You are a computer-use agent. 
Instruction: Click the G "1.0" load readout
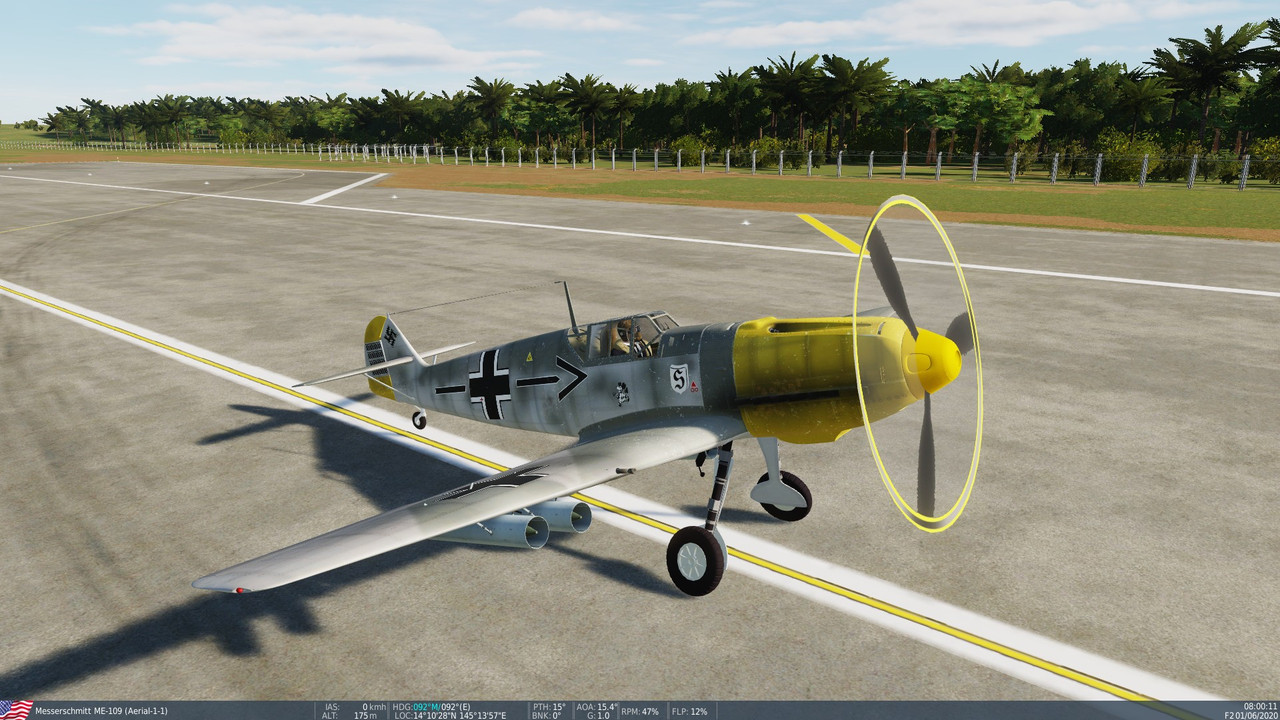(603, 716)
